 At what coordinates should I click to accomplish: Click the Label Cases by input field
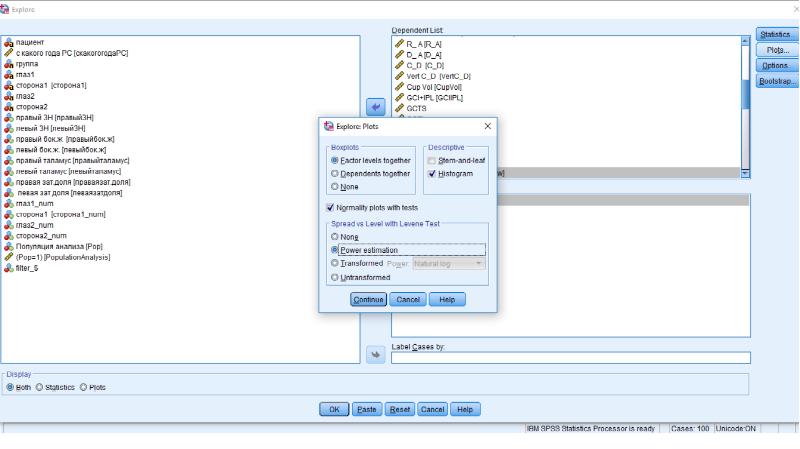click(x=571, y=358)
